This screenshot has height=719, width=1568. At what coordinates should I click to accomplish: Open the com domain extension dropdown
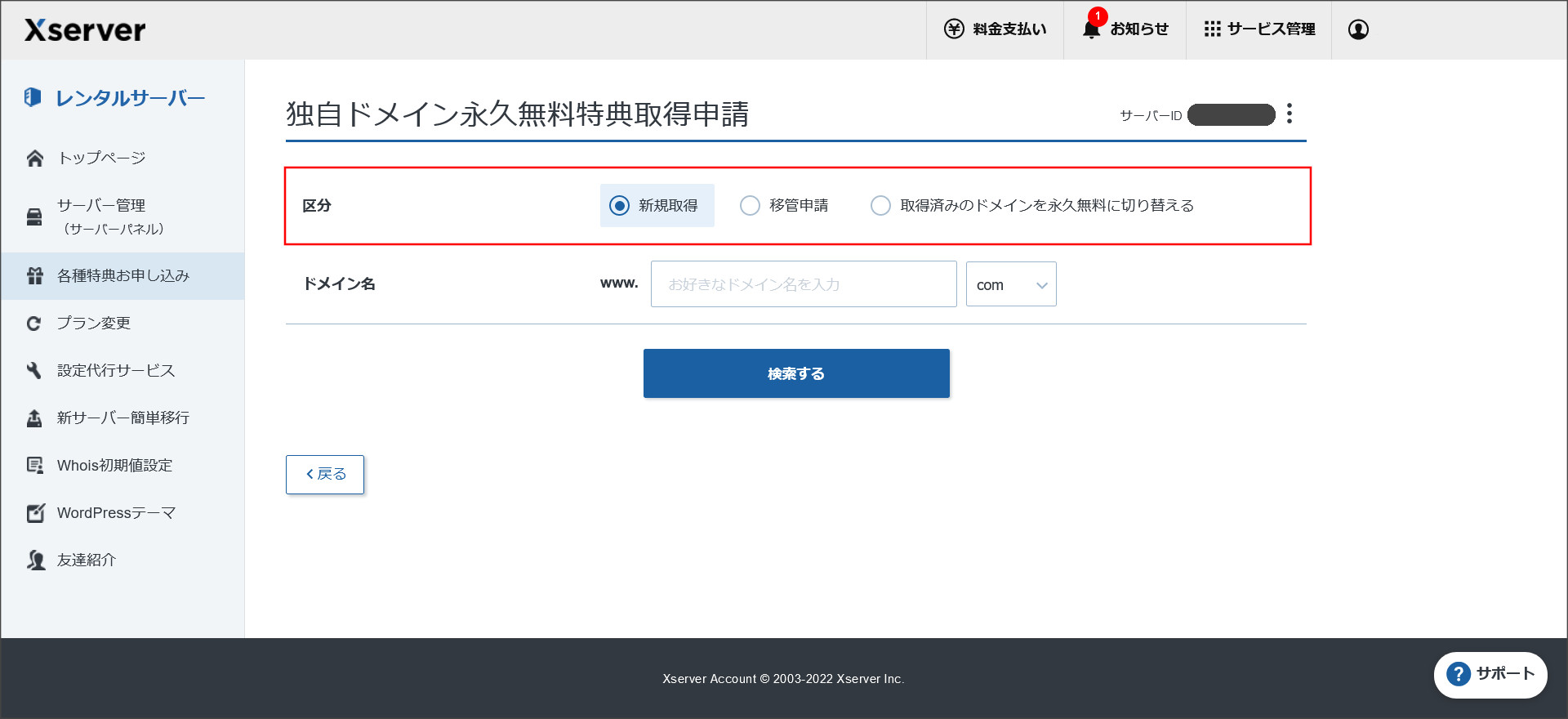point(1011,284)
